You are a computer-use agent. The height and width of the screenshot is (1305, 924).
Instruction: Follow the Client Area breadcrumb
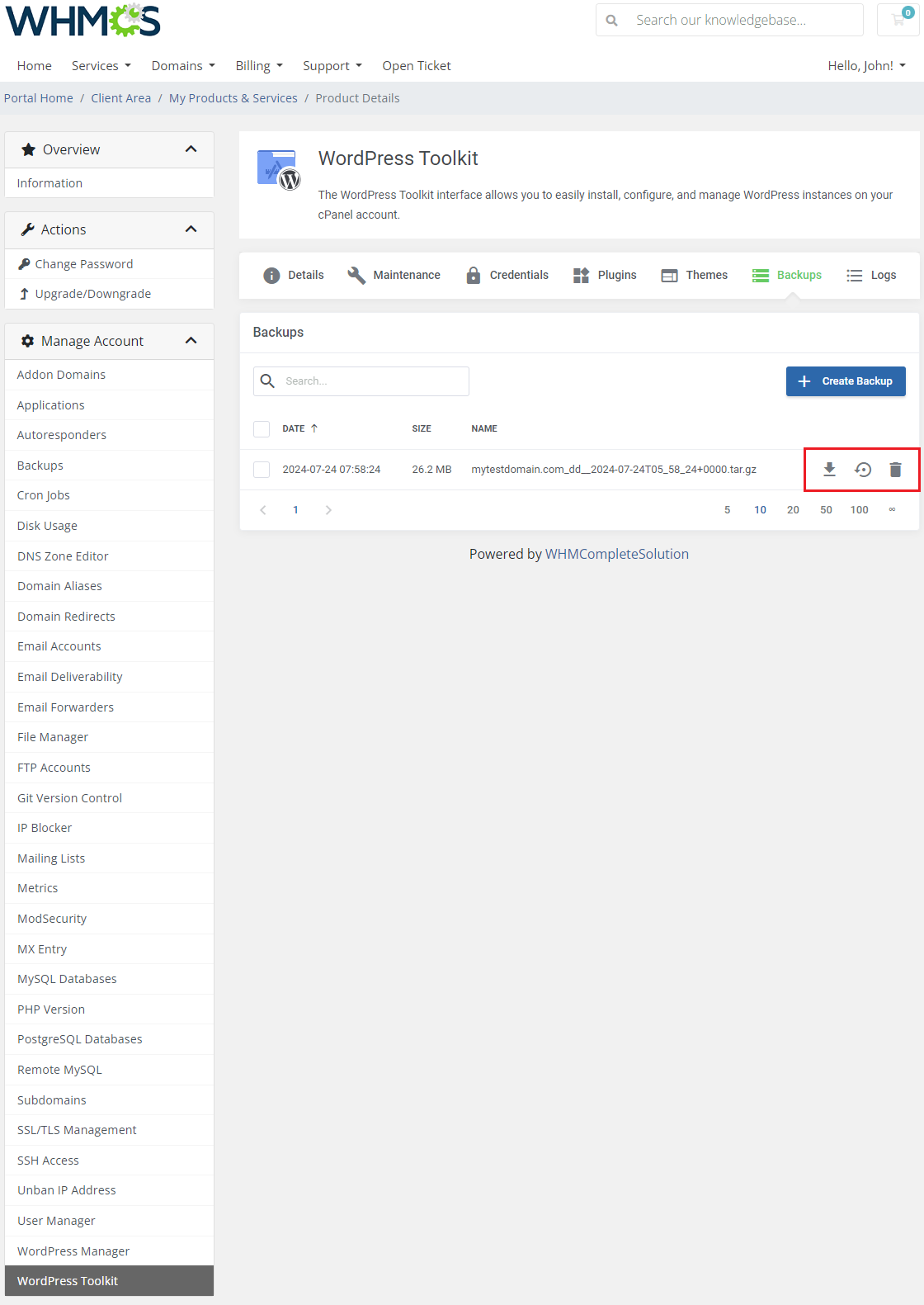point(121,98)
